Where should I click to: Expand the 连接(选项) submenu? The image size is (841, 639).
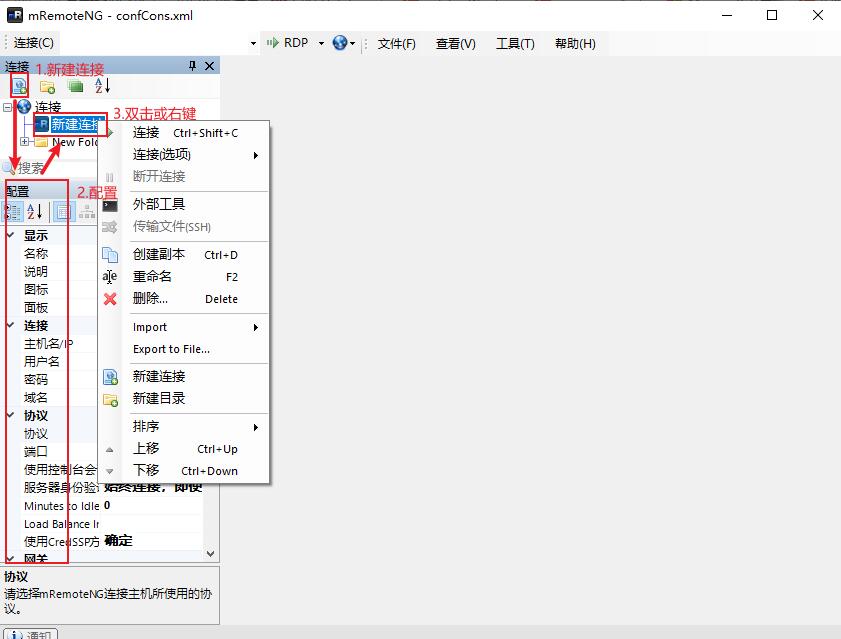pyautogui.click(x=183, y=155)
